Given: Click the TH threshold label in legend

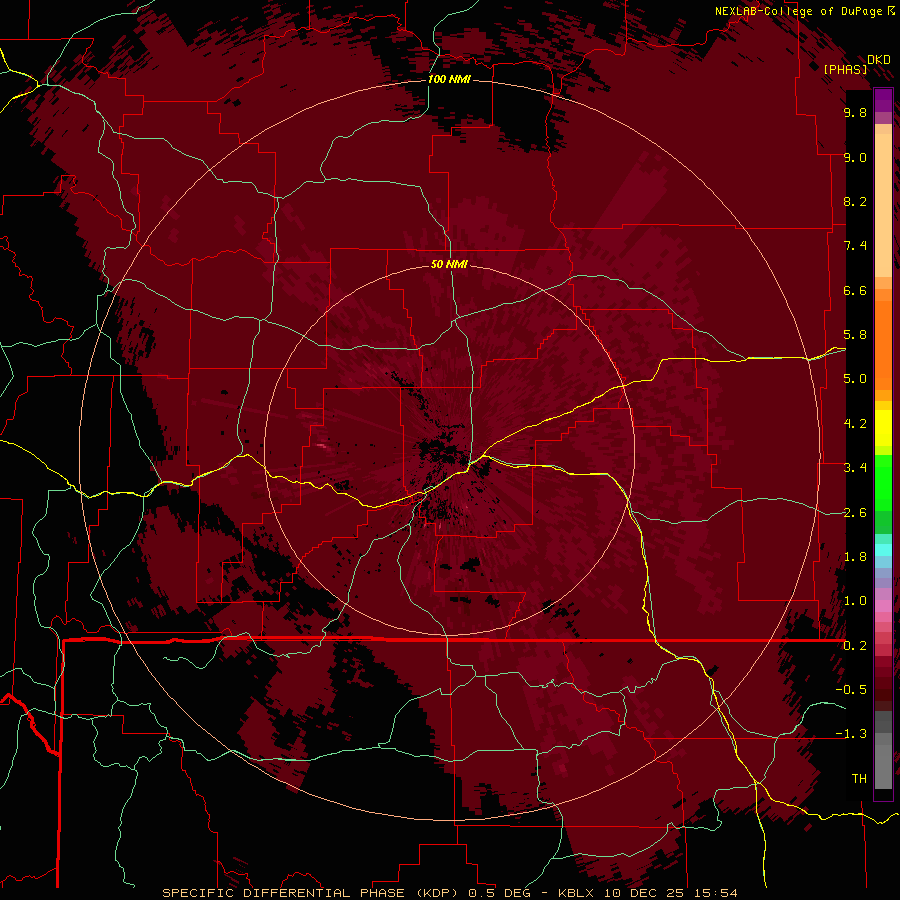Looking at the screenshot, I should (859, 779).
